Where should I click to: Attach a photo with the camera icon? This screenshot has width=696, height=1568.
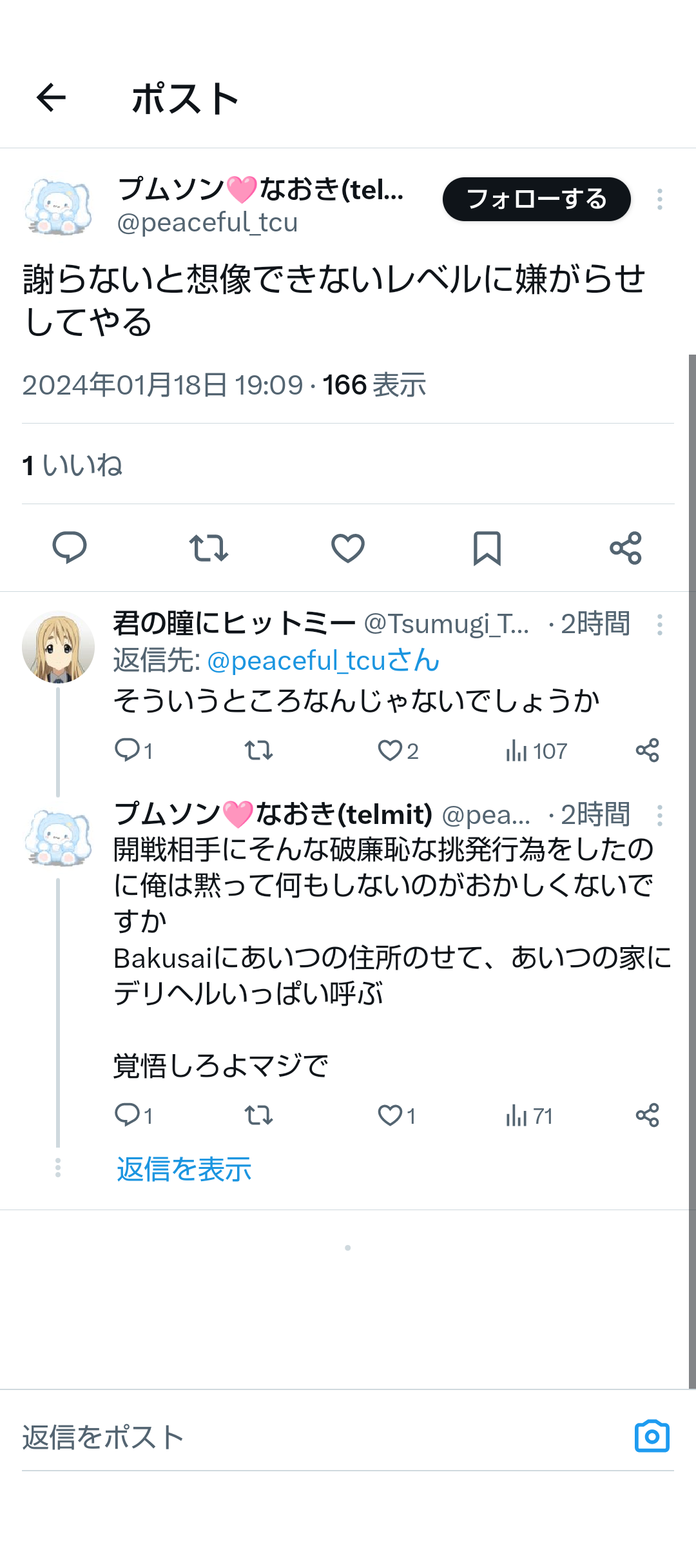pos(652,1436)
